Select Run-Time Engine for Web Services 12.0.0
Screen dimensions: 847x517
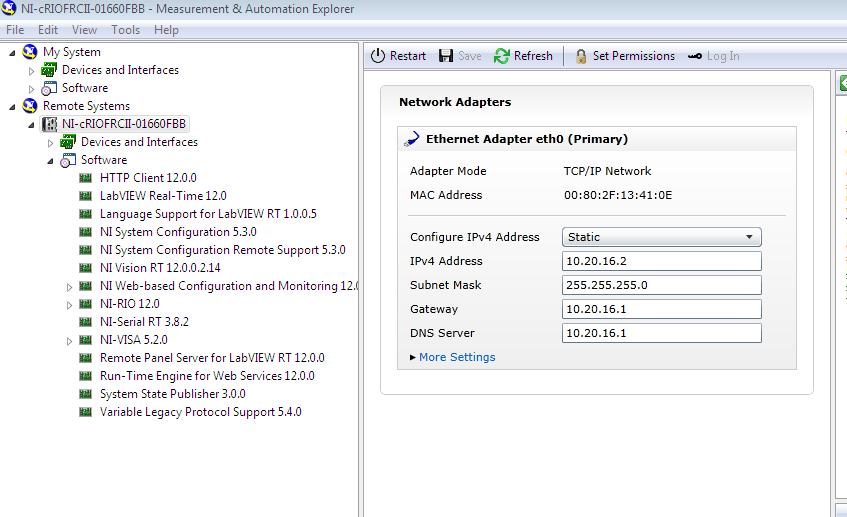(207, 375)
